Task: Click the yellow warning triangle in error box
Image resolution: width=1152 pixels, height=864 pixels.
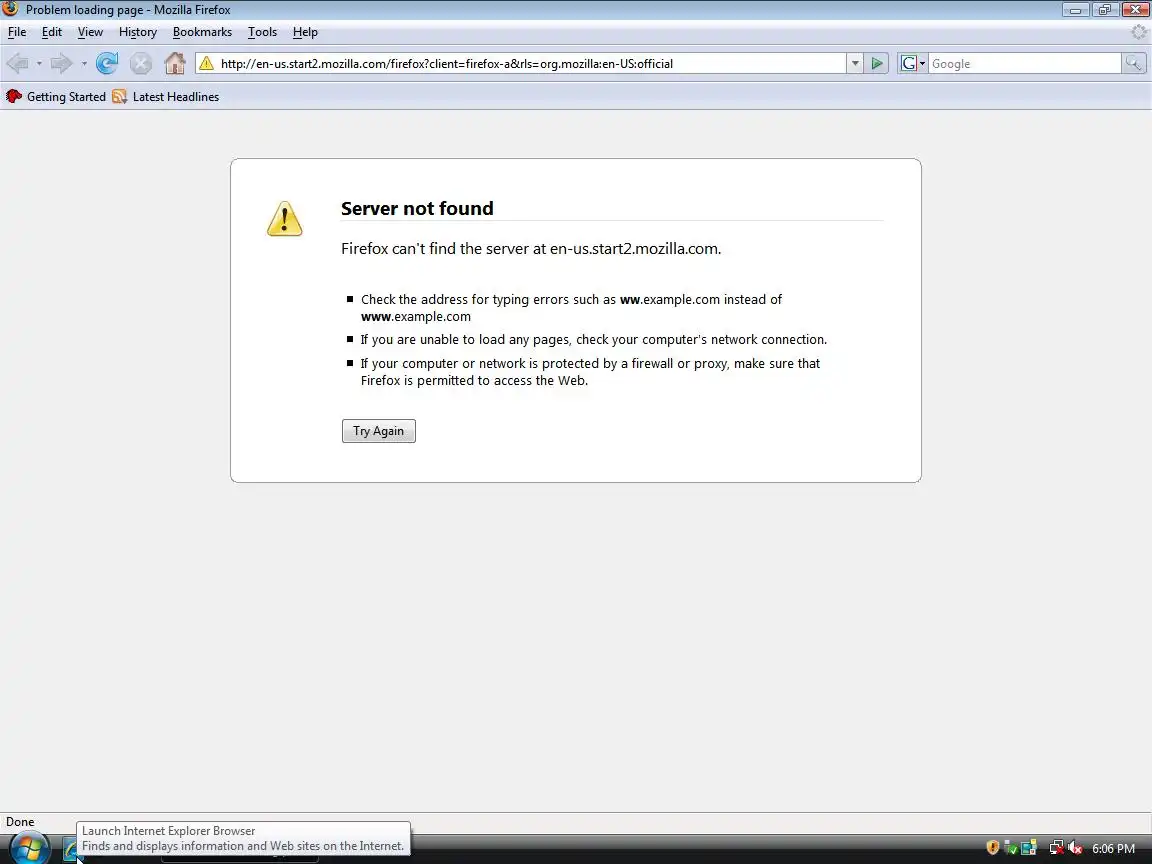Action: click(284, 219)
